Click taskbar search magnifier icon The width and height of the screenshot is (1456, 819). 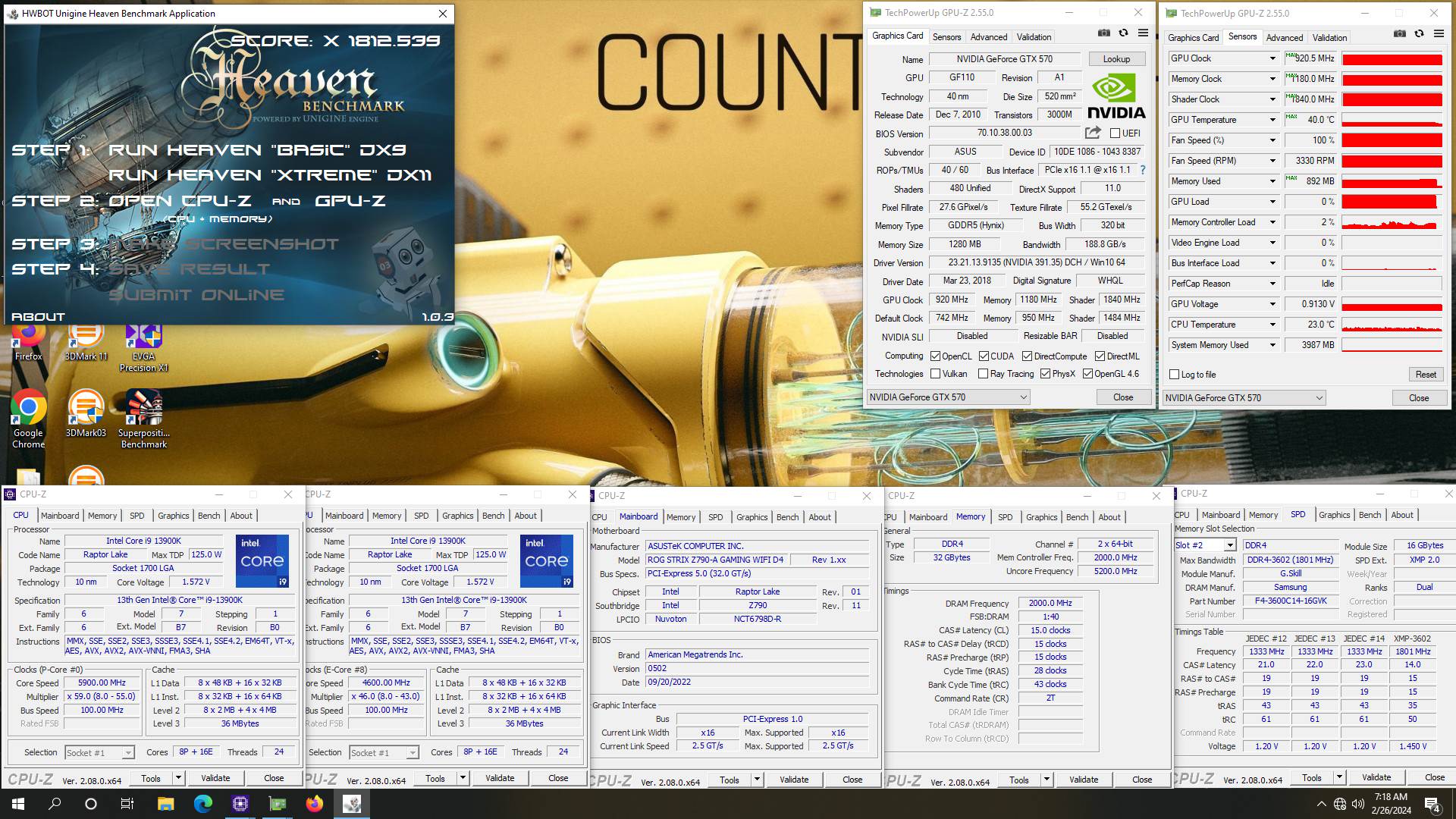click(55, 804)
